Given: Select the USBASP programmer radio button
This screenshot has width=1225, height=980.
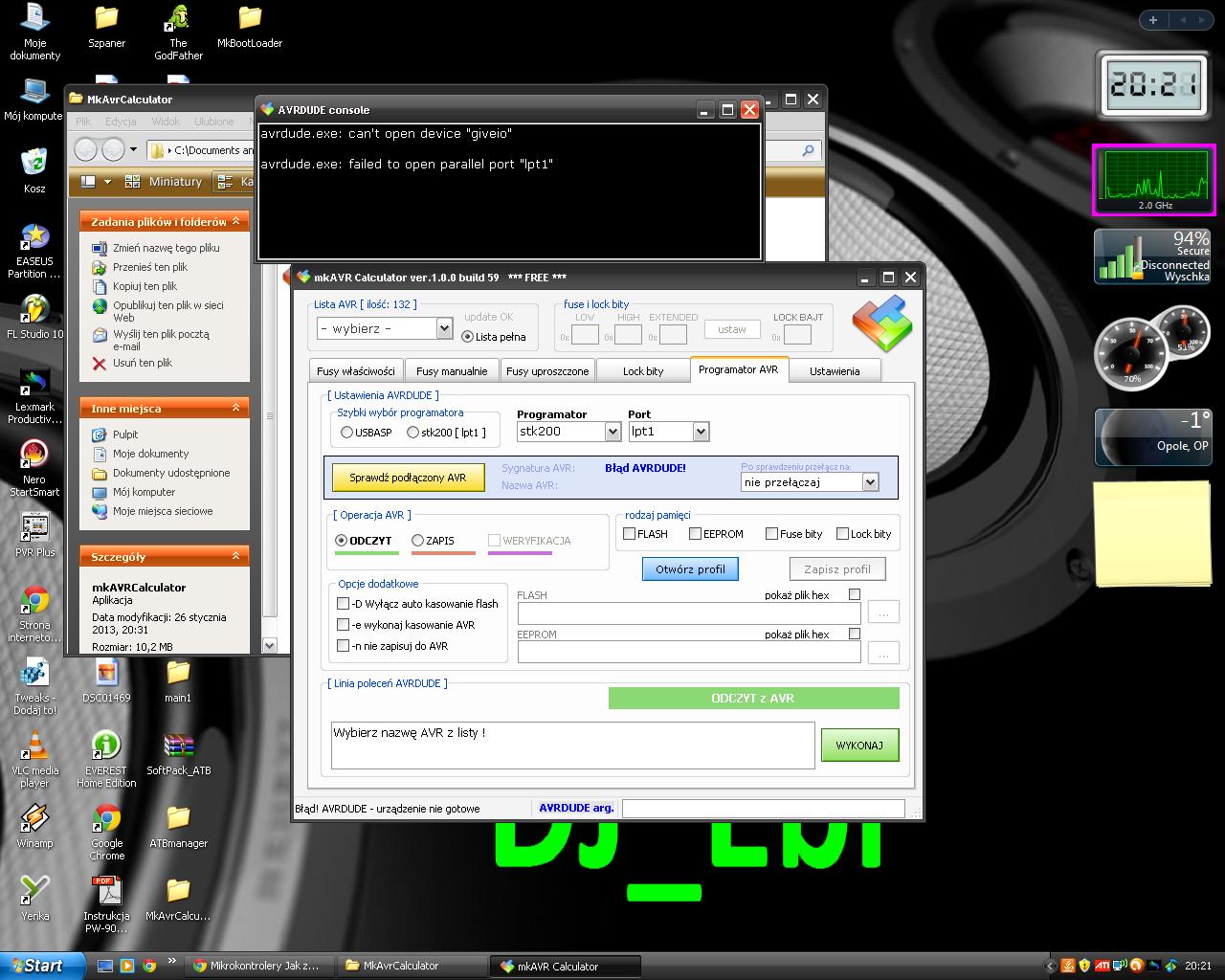Looking at the screenshot, I should click(346, 433).
